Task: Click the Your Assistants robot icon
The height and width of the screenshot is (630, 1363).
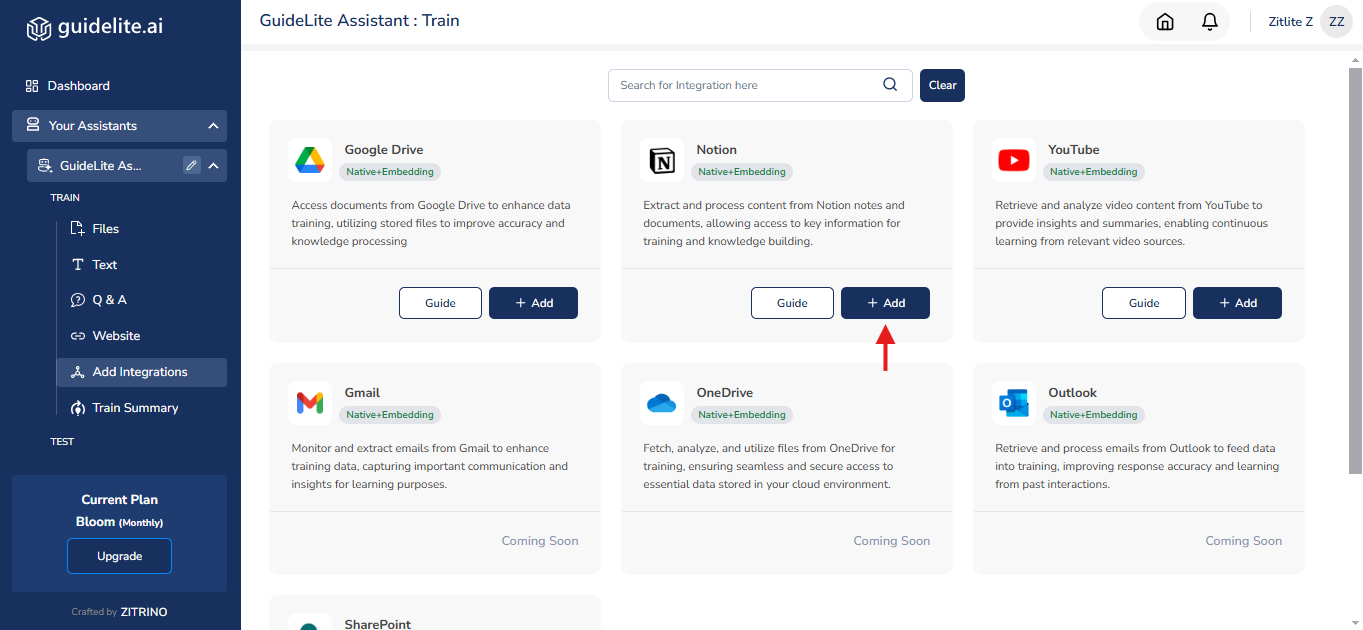Action: (33, 125)
